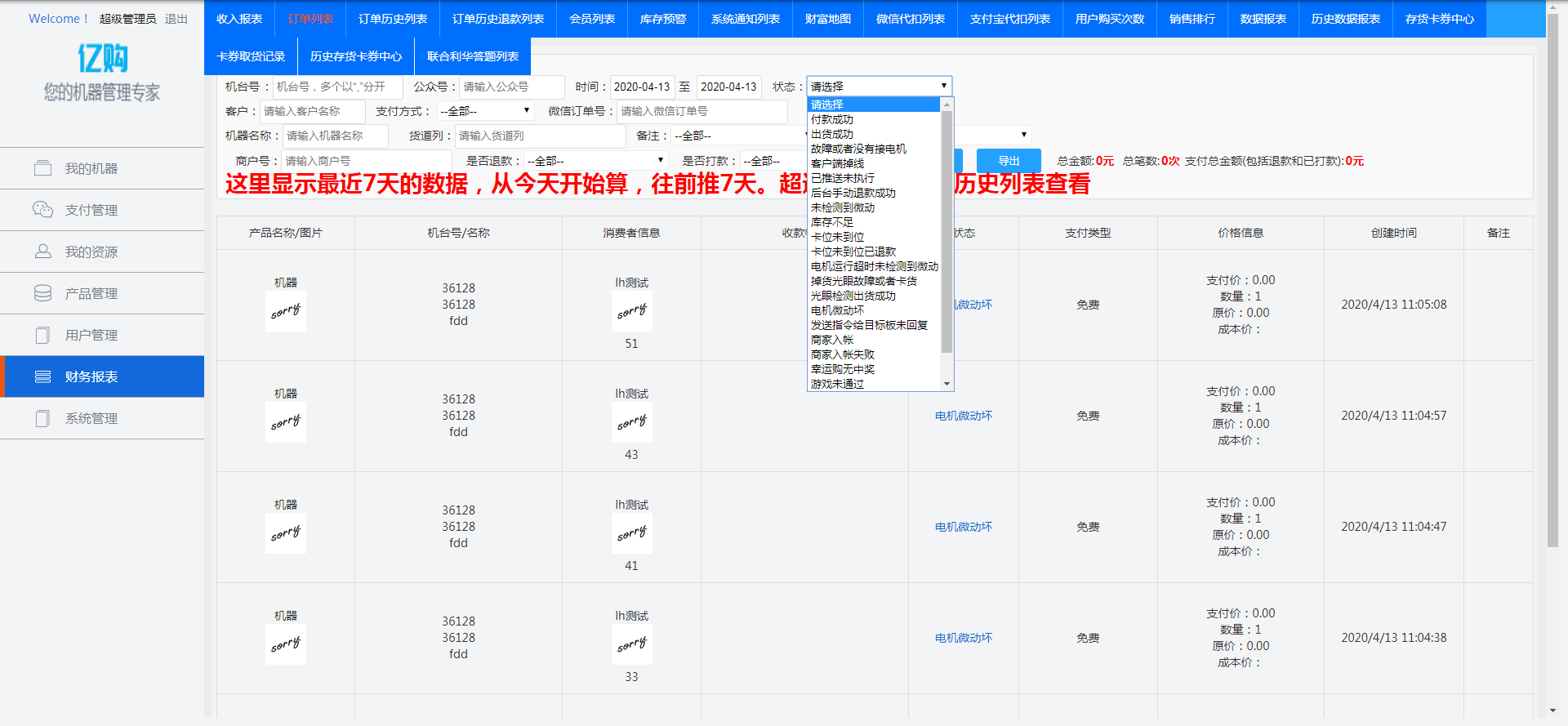This screenshot has width=1568, height=726.
Task: Open the 会员列表 tab
Action: 592,19
